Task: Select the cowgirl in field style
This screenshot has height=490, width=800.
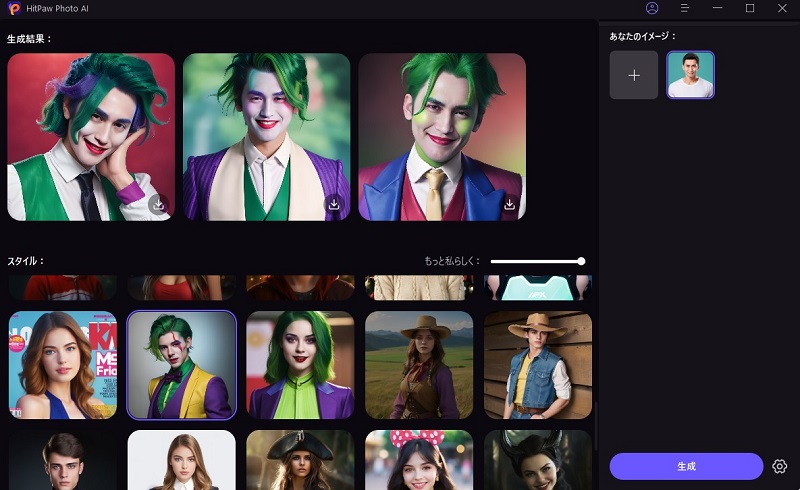Action: coord(419,365)
